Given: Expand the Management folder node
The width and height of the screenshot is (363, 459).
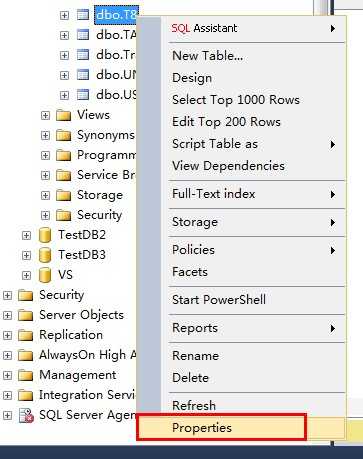Looking at the screenshot, I should pos(7,375).
